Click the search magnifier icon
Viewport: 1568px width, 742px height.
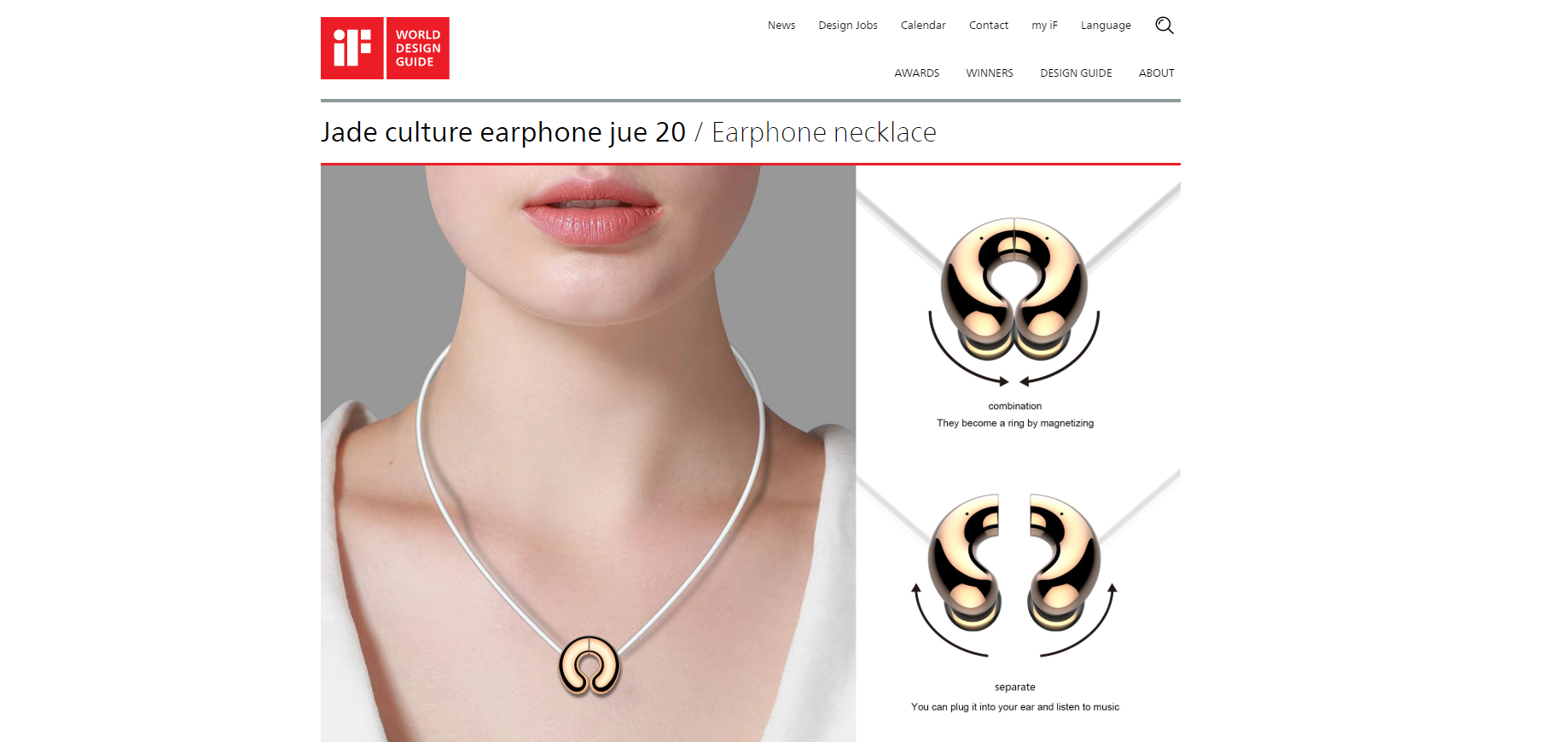point(1164,26)
